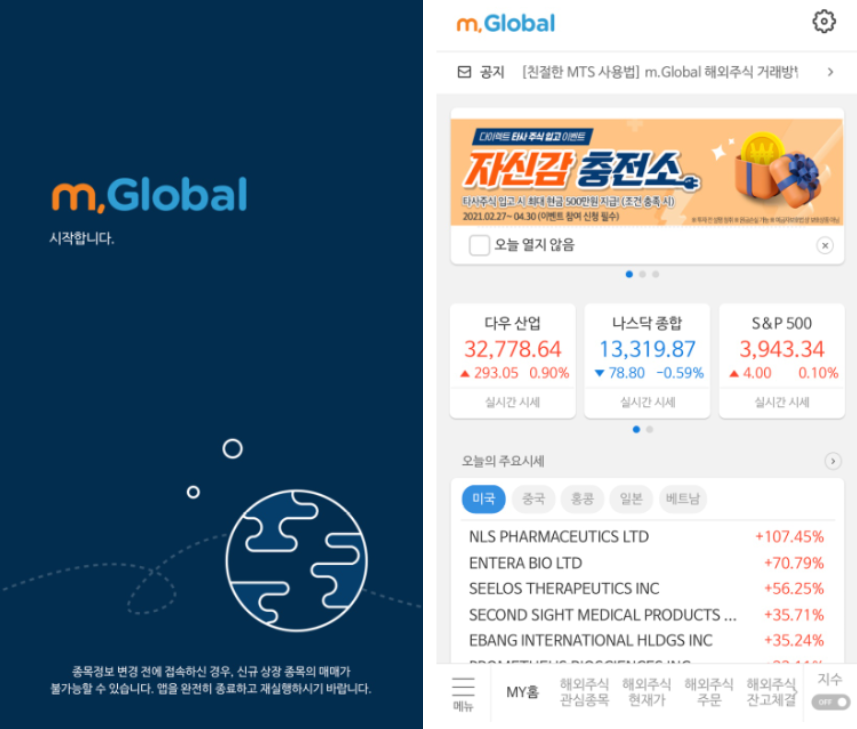857x729 pixels.
Task: Select the third banner page dot
Action: [655, 274]
